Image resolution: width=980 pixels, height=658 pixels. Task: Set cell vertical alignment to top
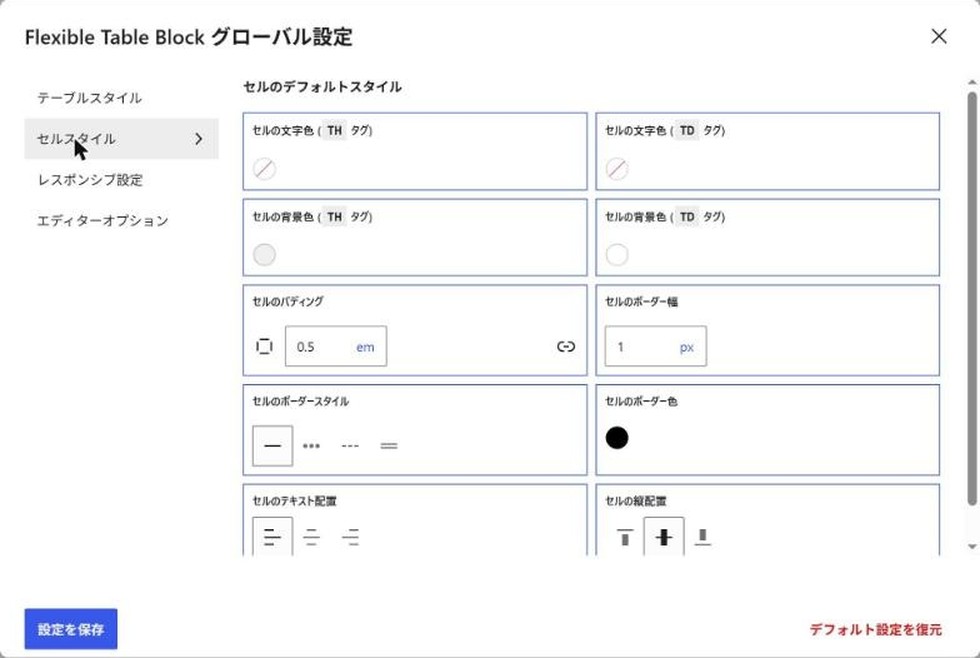[x=625, y=536]
